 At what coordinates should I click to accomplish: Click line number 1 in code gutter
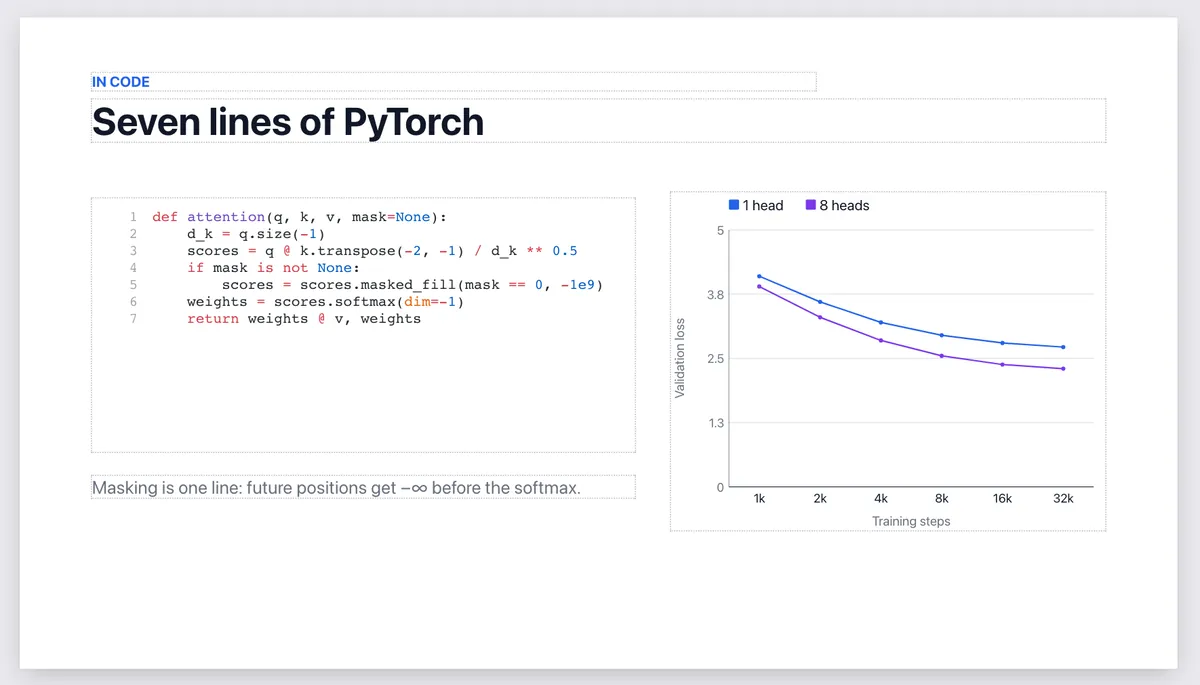[132, 216]
